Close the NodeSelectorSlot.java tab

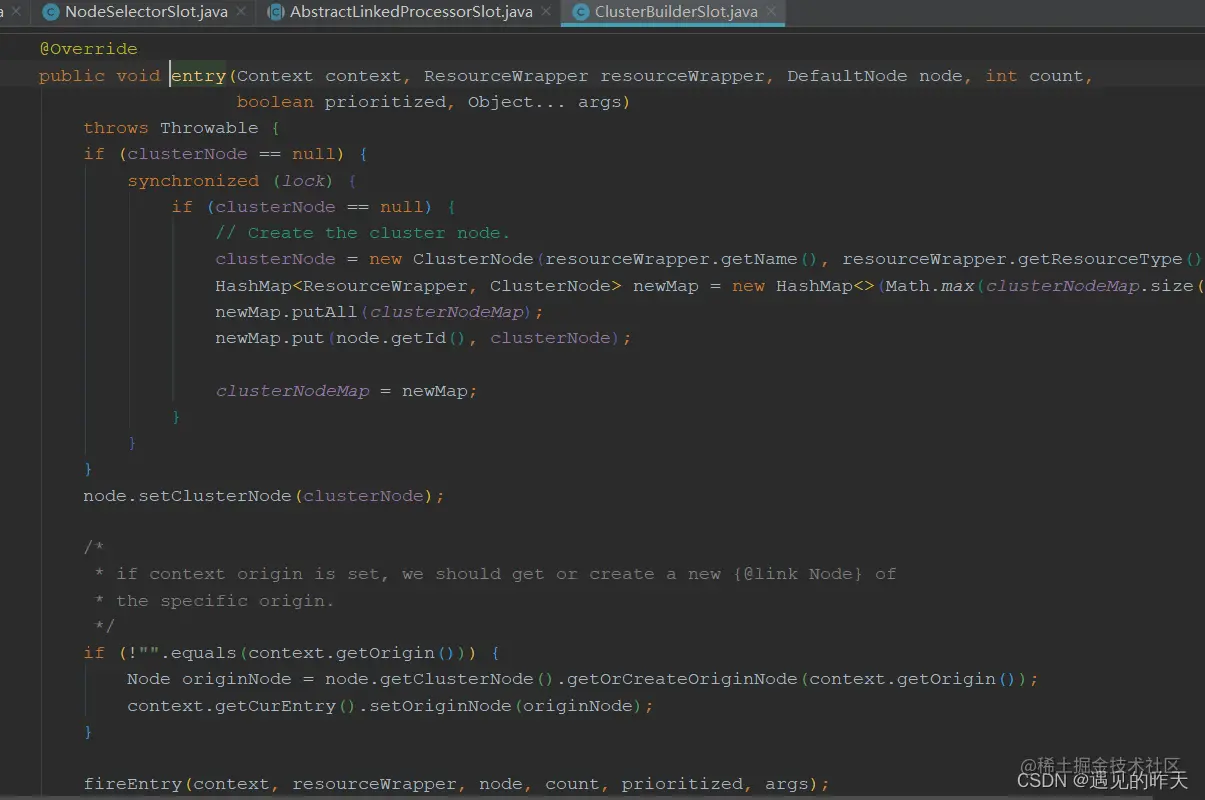[x=241, y=12]
